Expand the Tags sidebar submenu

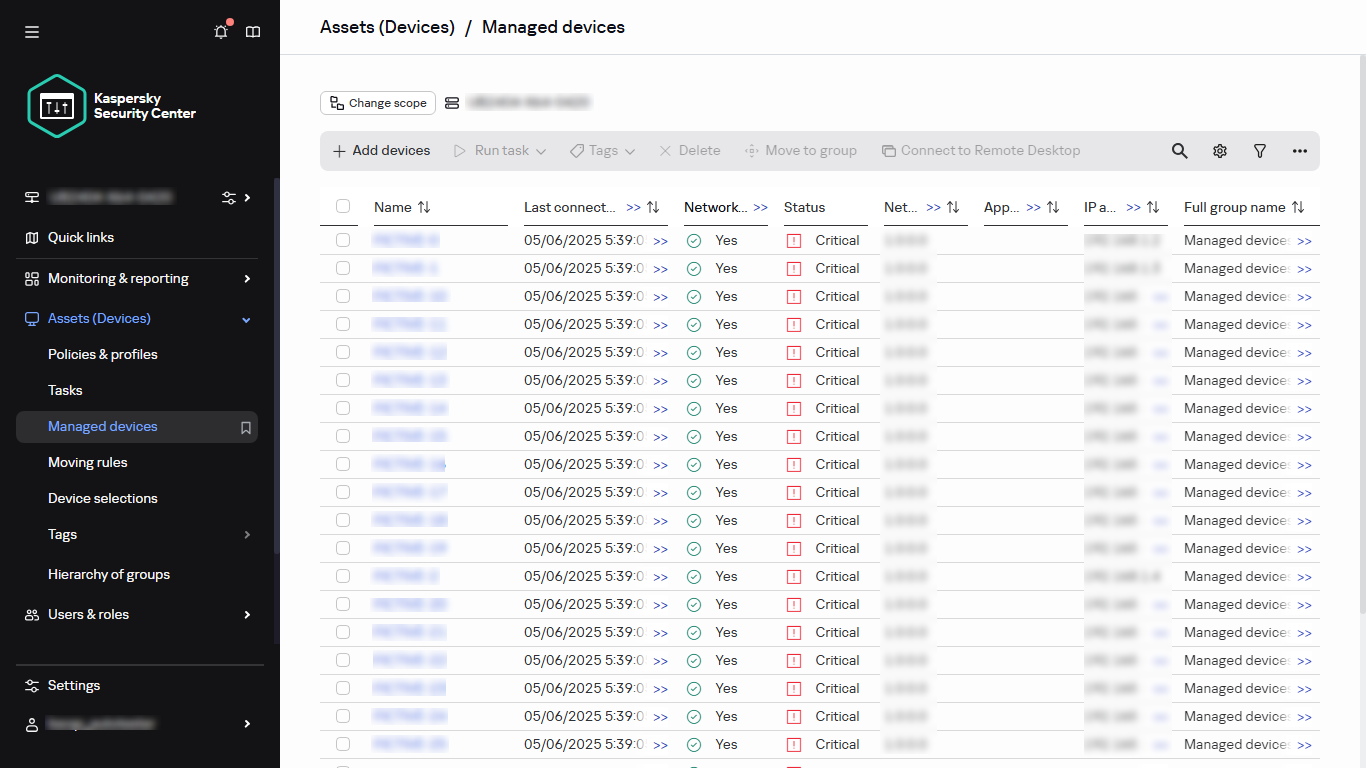(245, 534)
